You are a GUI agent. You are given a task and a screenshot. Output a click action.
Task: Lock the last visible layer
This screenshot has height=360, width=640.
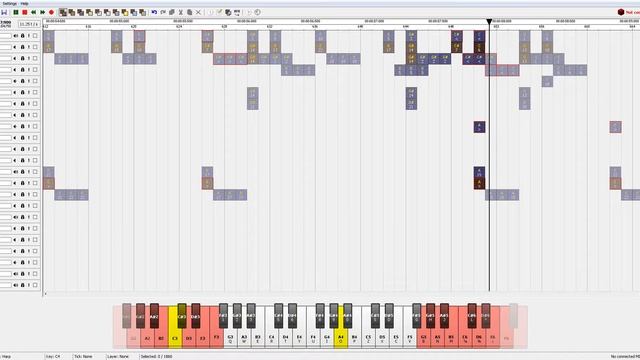pos(22,285)
